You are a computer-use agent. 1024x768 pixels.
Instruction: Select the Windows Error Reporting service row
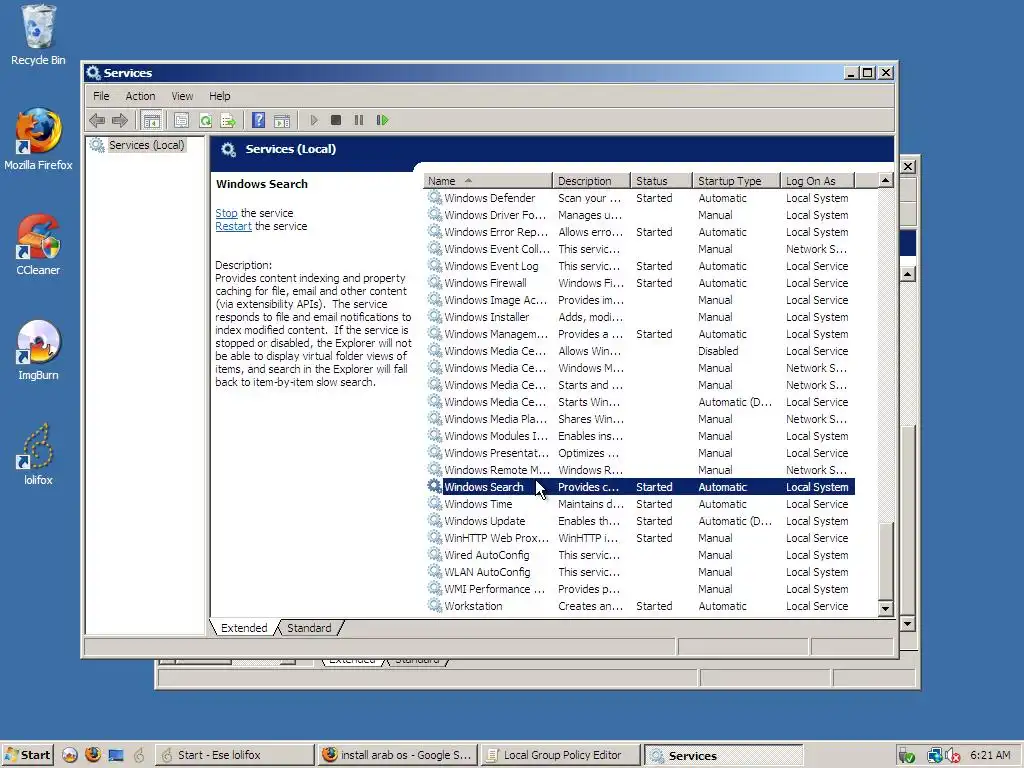639,232
